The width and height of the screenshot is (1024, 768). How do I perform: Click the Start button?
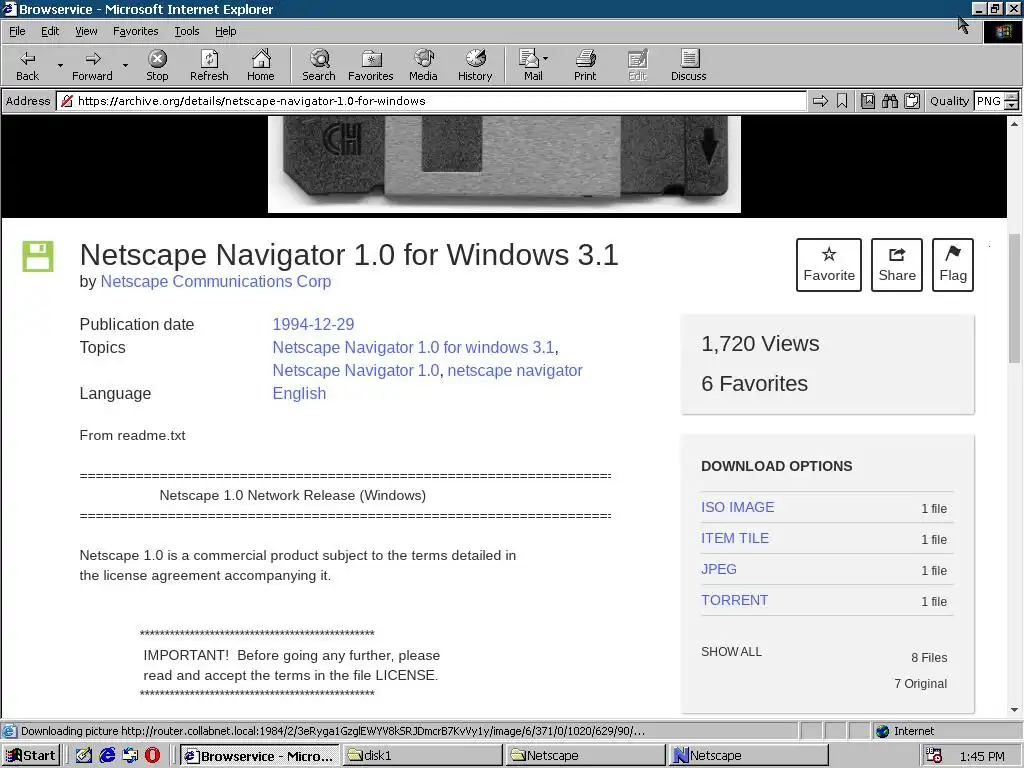[x=31, y=756]
